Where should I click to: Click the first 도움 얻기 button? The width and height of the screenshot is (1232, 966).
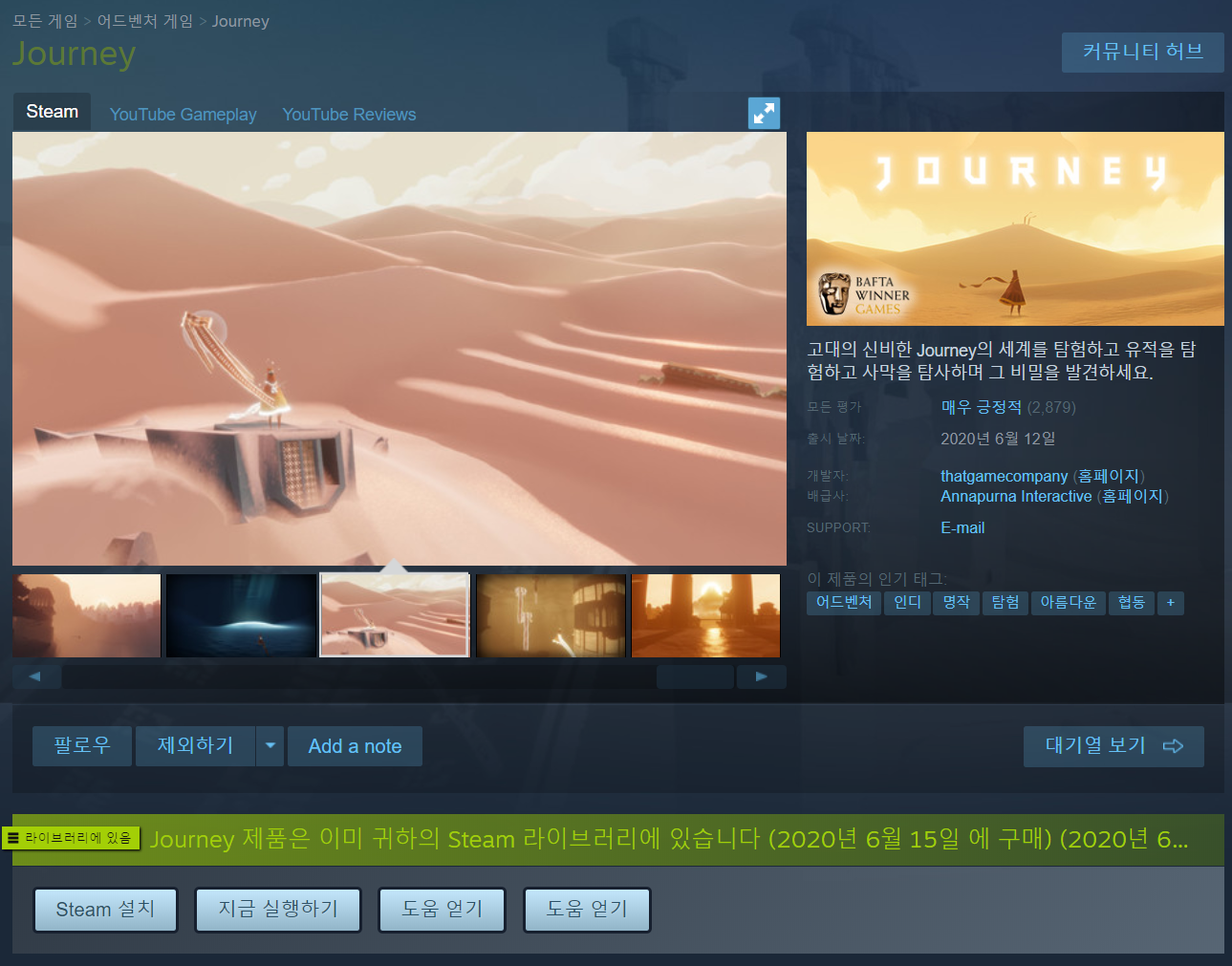pyautogui.click(x=442, y=910)
